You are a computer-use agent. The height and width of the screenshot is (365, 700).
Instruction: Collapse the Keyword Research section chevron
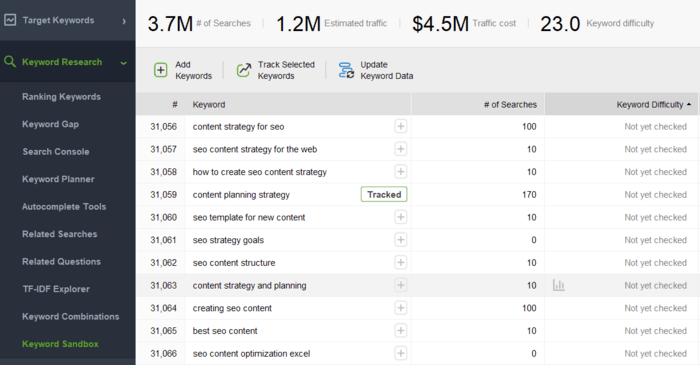click(x=124, y=63)
